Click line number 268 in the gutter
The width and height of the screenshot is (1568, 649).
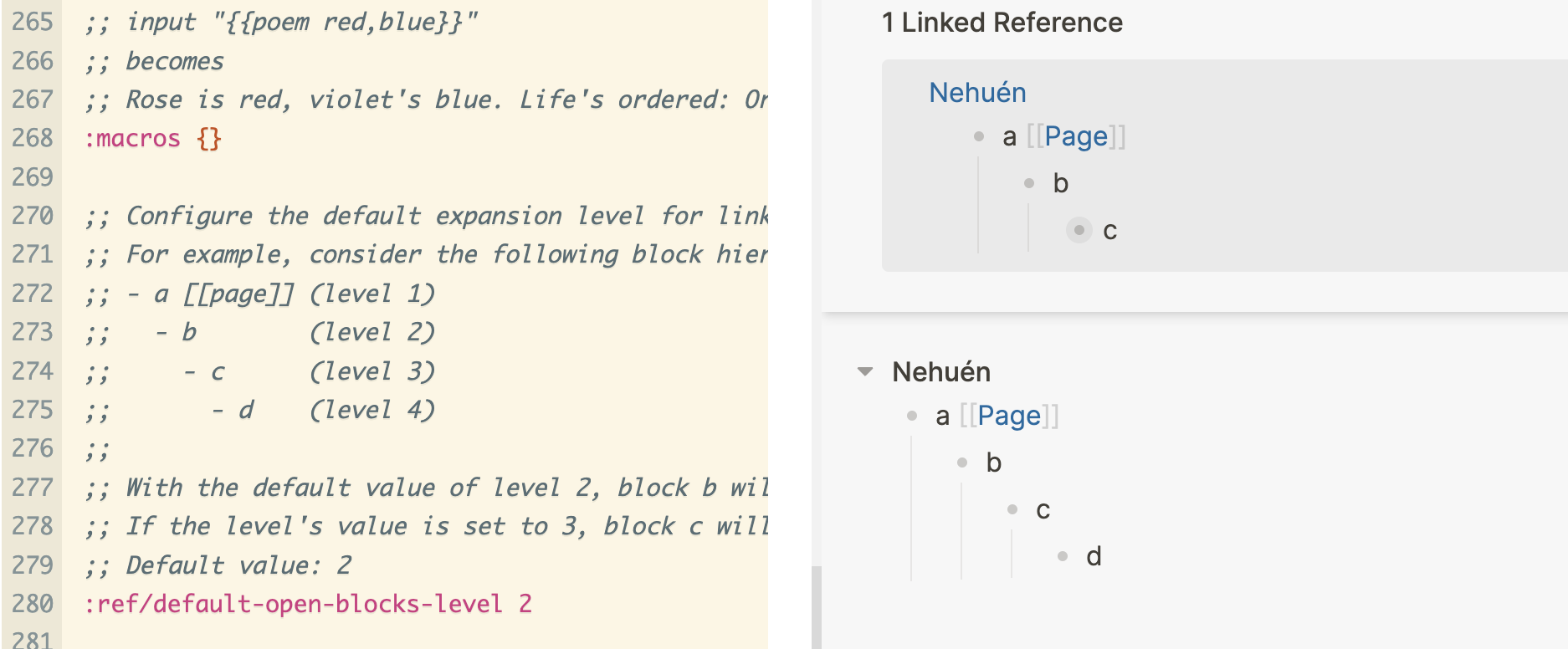[x=31, y=138]
